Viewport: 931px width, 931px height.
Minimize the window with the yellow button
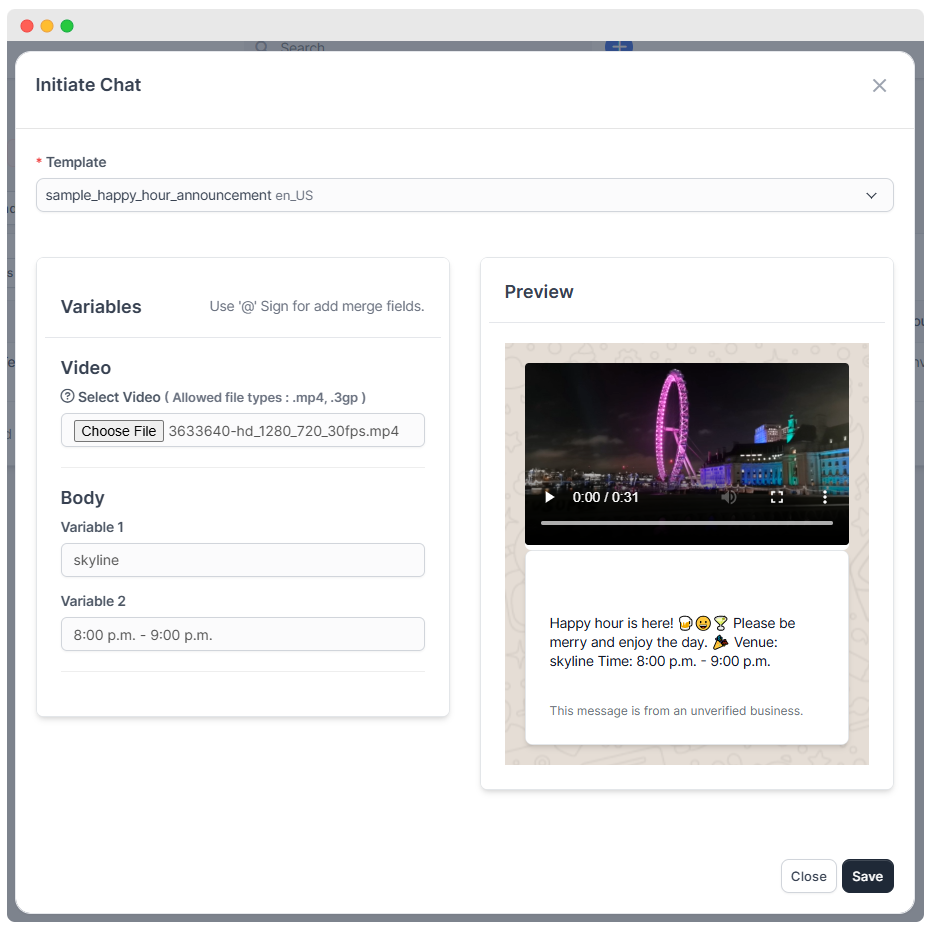tap(47, 26)
